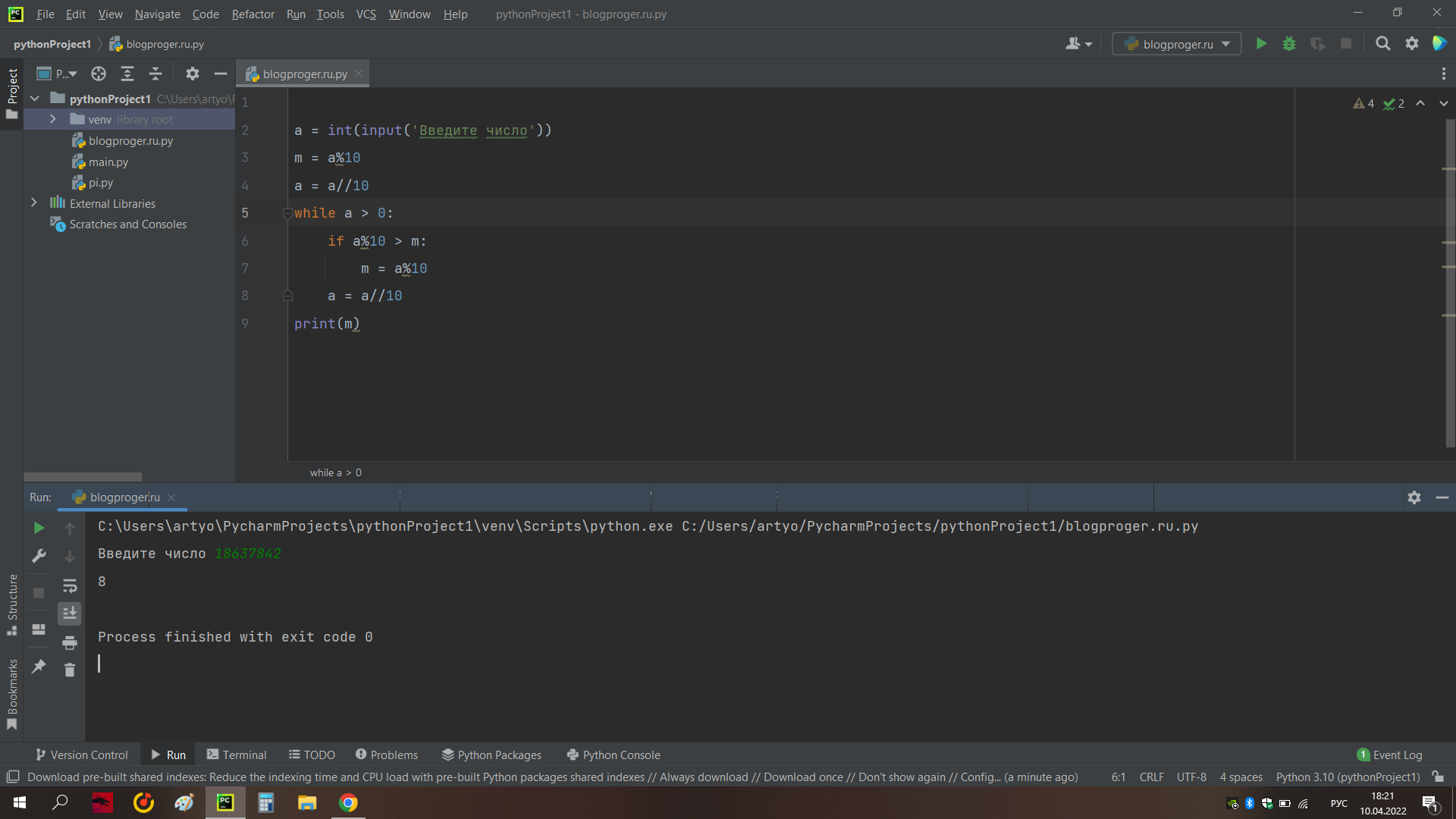Rerun script in Run panel
The height and width of the screenshot is (819, 1456).
coord(39,528)
